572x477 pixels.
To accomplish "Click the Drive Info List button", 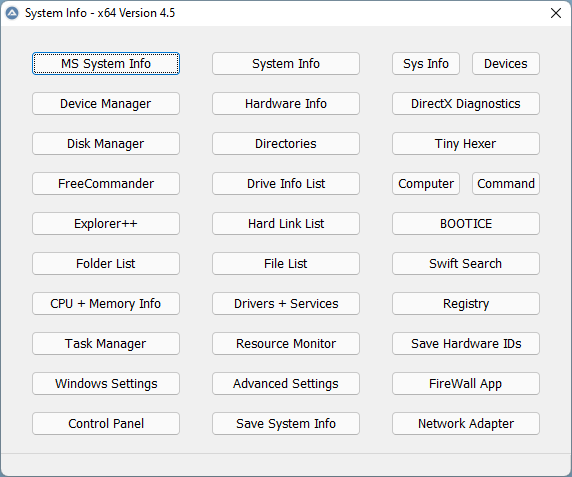I will (x=286, y=183).
